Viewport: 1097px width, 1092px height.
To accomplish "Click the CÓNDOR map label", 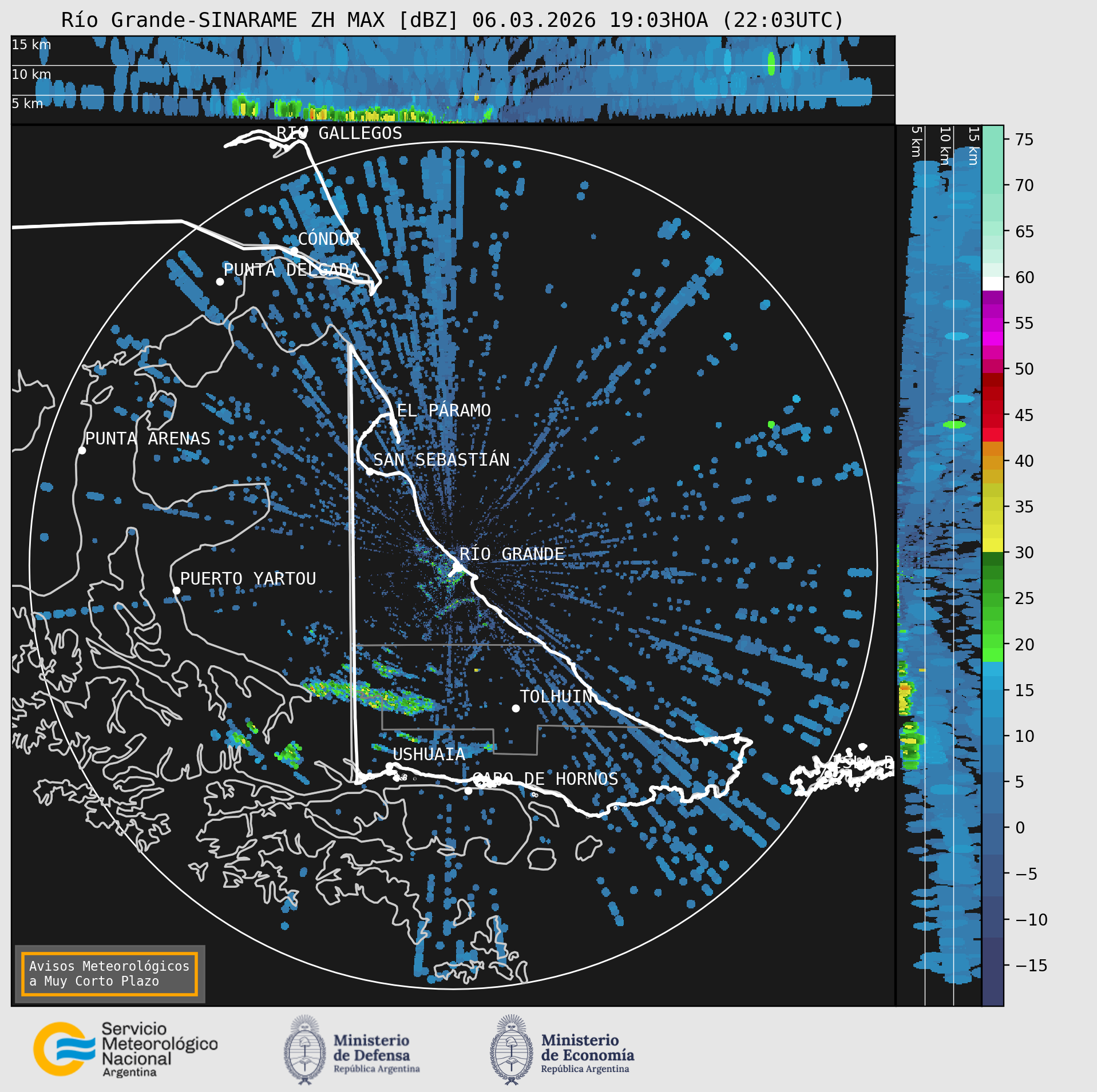I will [x=329, y=239].
